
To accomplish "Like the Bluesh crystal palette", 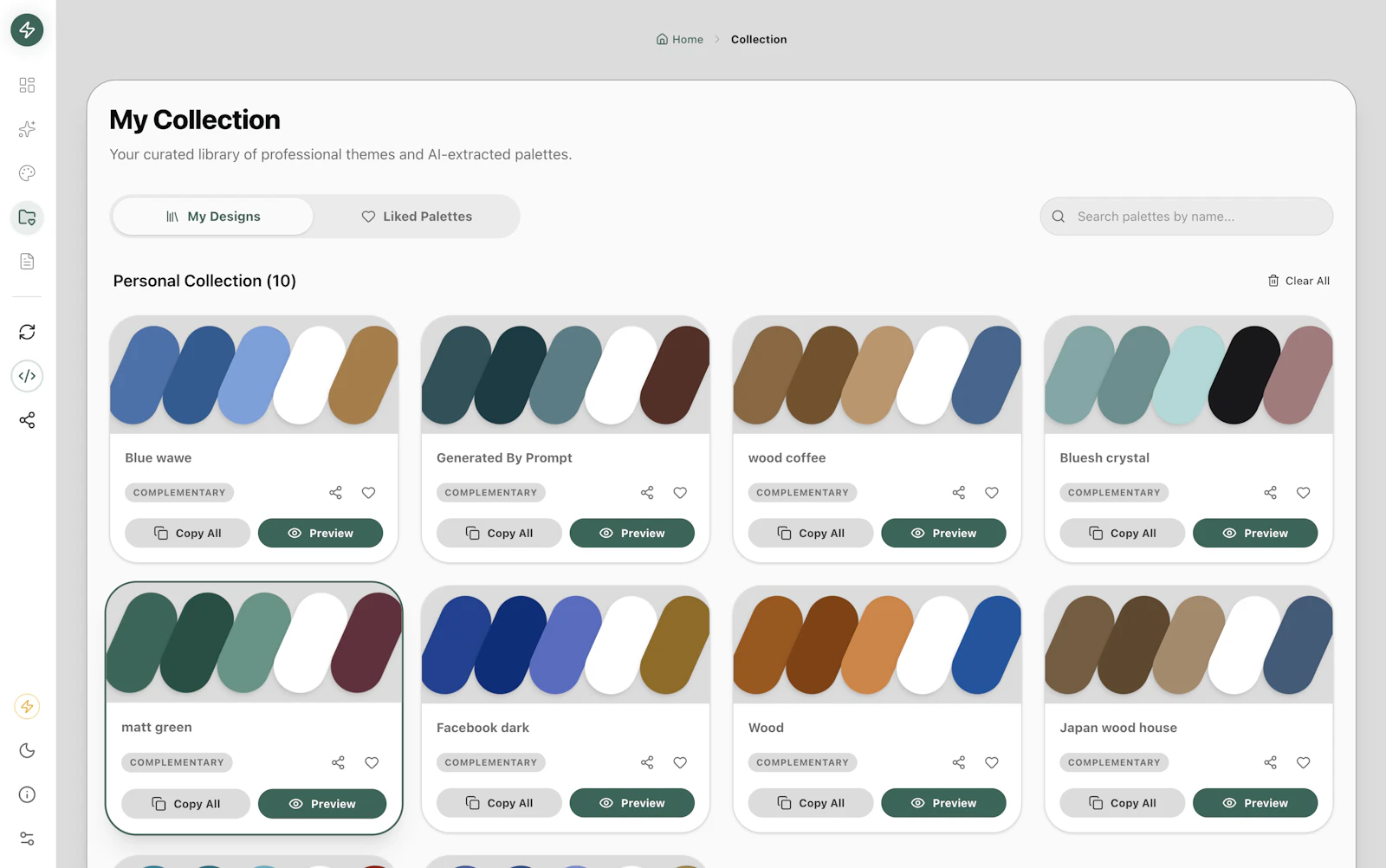I will pyautogui.click(x=1304, y=493).
